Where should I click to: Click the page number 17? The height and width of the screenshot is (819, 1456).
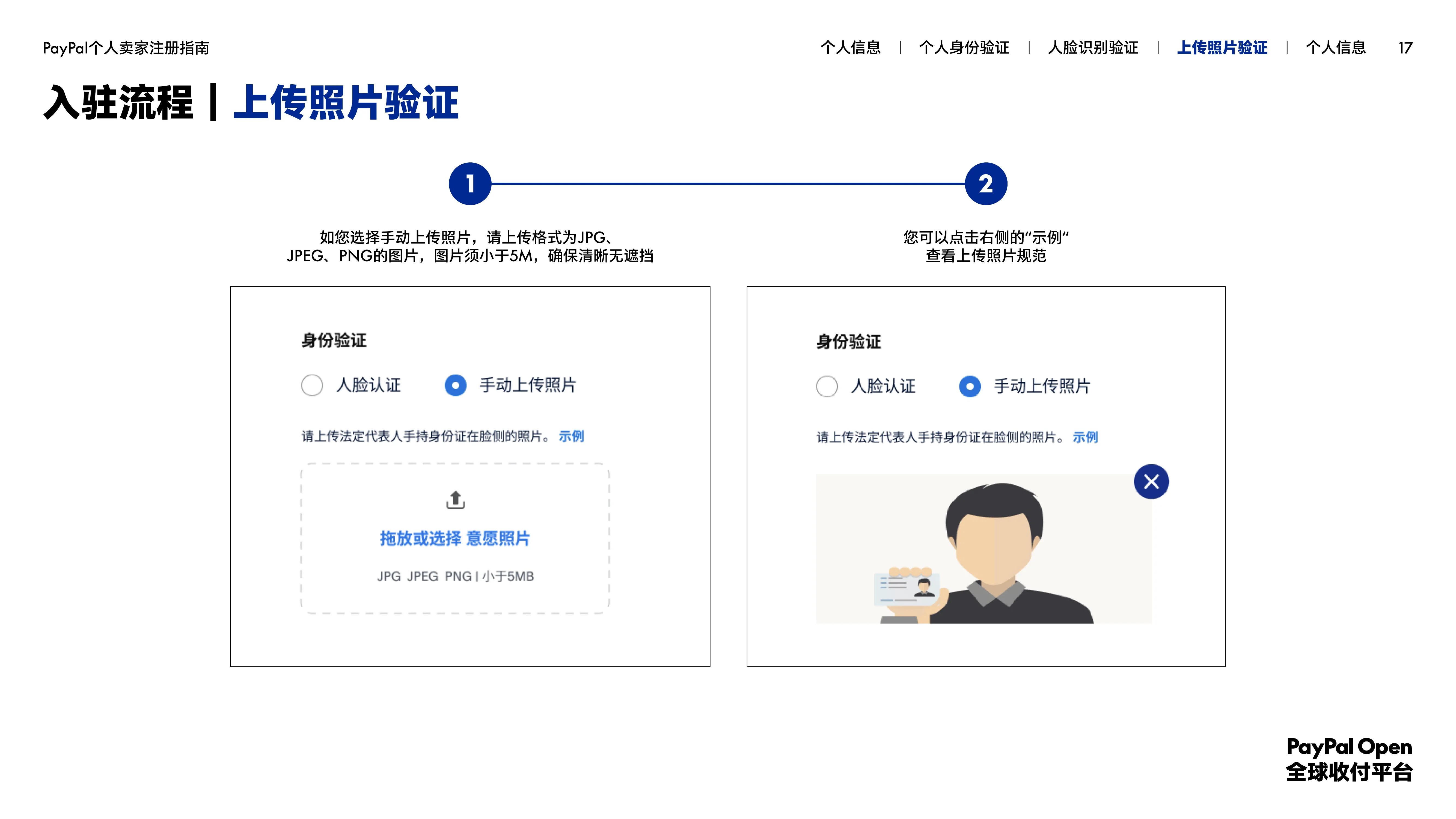[x=1405, y=48]
